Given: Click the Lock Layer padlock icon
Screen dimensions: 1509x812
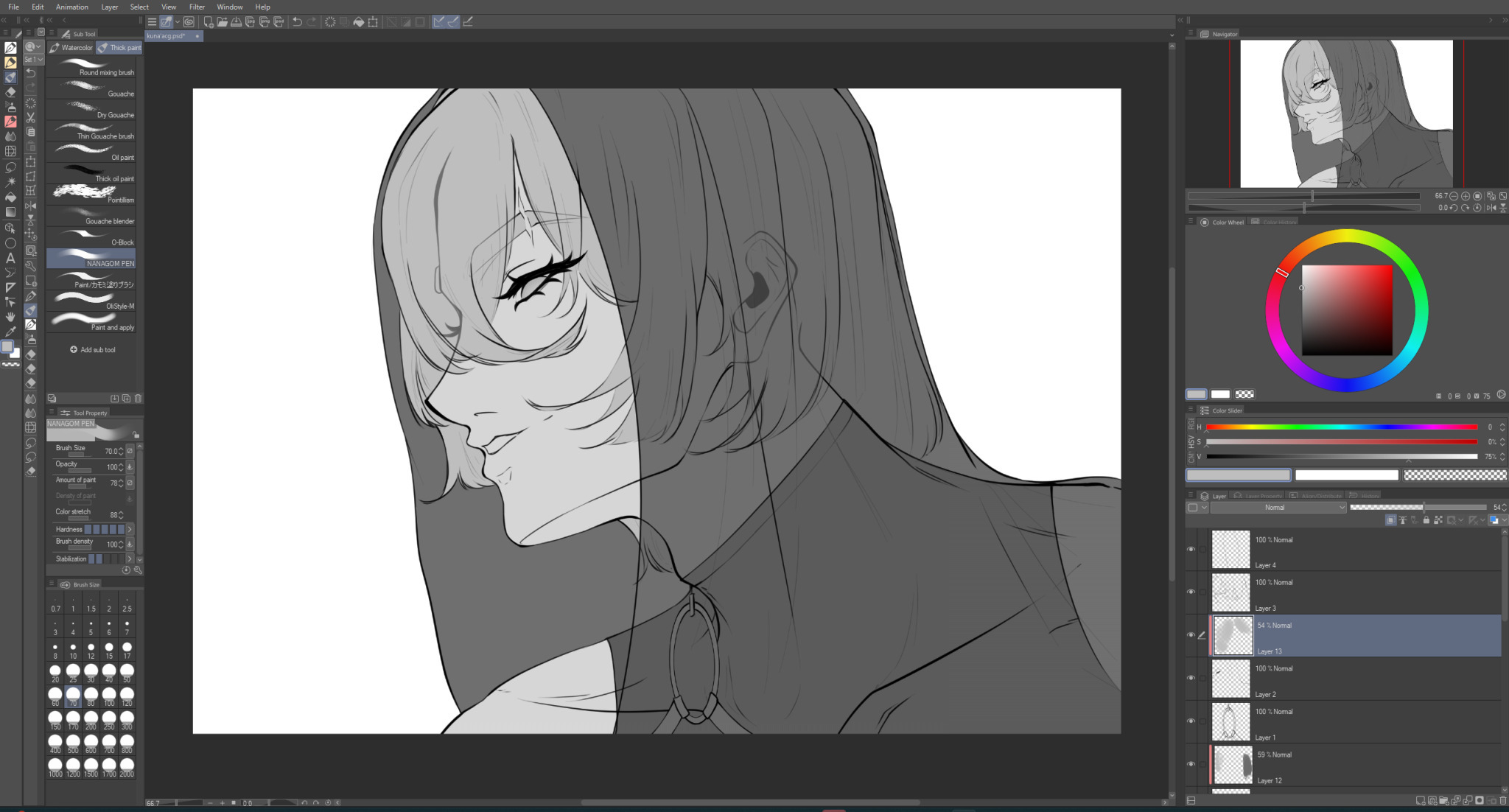Looking at the screenshot, I should (1426, 520).
